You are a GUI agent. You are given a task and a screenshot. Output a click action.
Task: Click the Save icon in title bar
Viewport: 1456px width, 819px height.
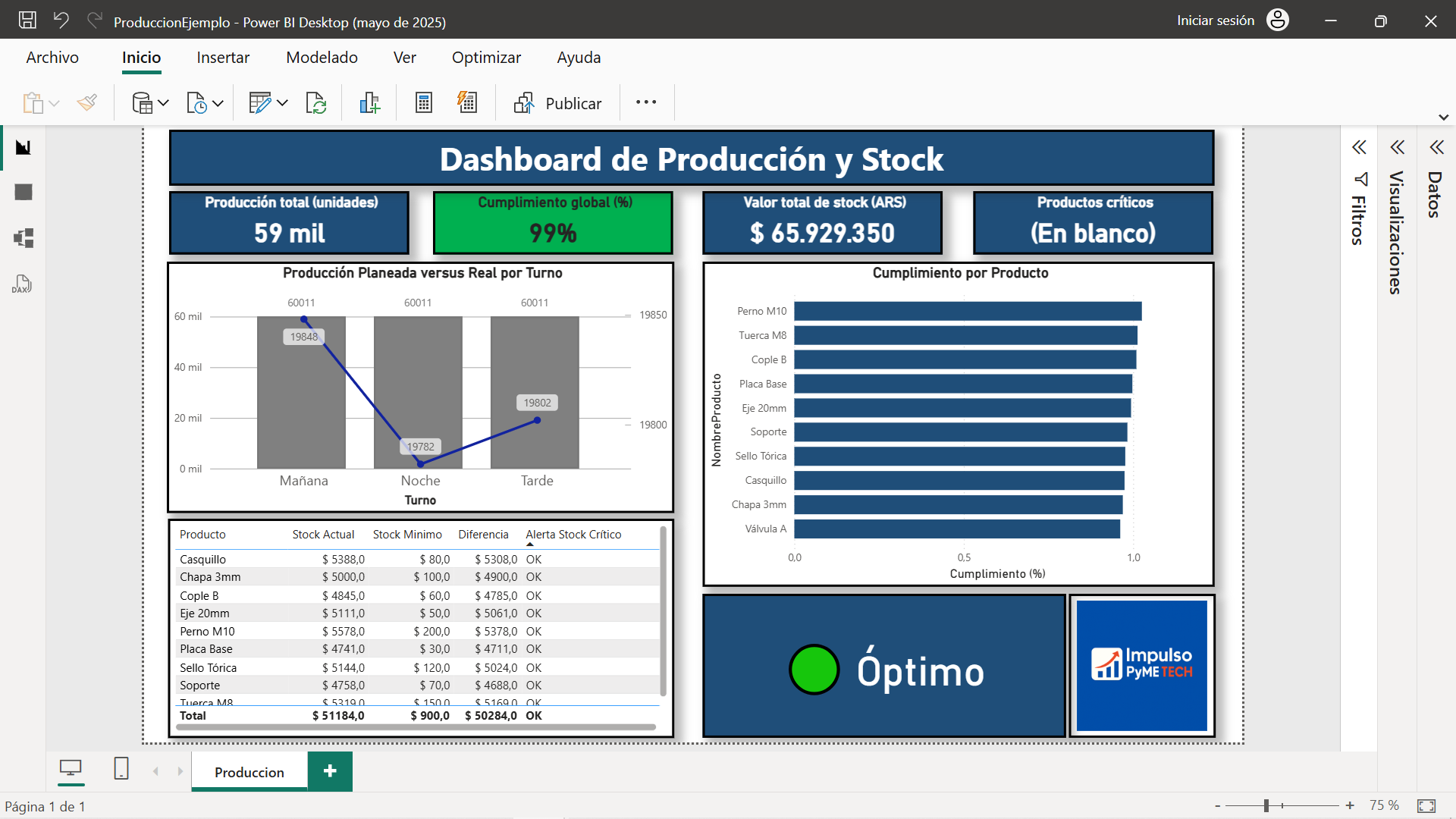click(27, 20)
